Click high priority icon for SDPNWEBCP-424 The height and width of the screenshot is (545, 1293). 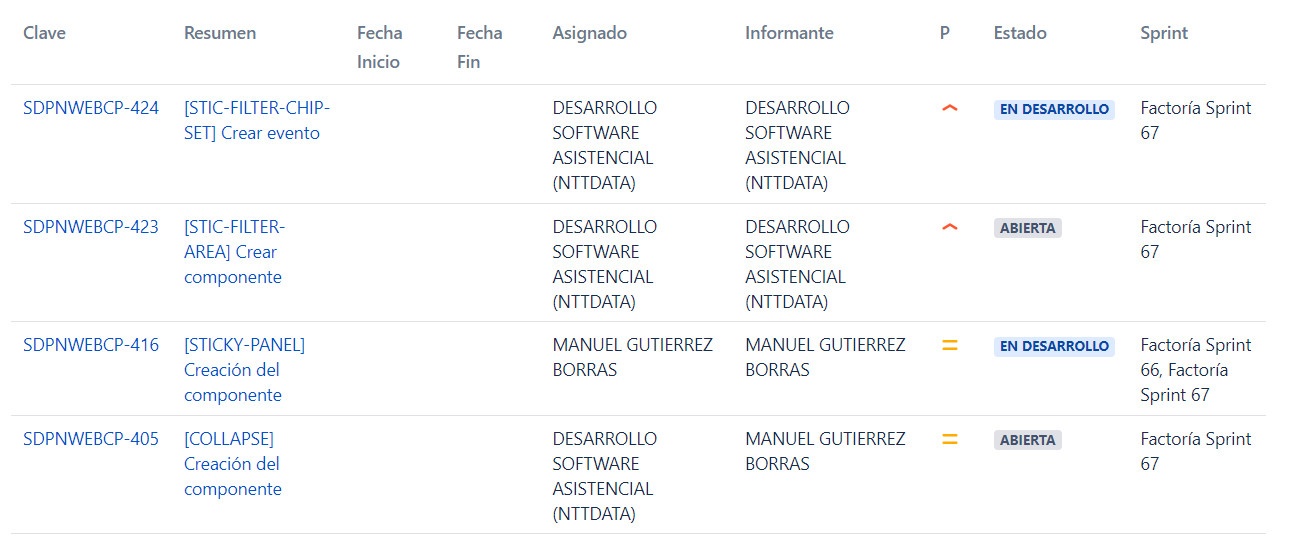coord(949,108)
